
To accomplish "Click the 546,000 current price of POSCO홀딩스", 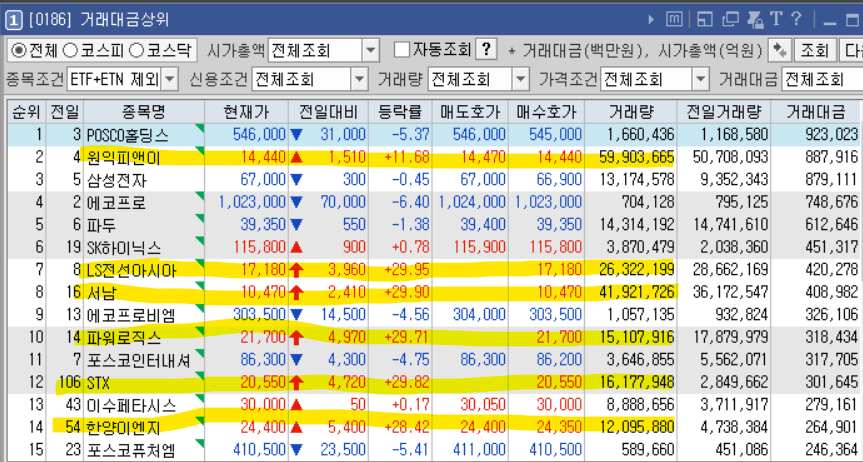I will tap(259, 135).
